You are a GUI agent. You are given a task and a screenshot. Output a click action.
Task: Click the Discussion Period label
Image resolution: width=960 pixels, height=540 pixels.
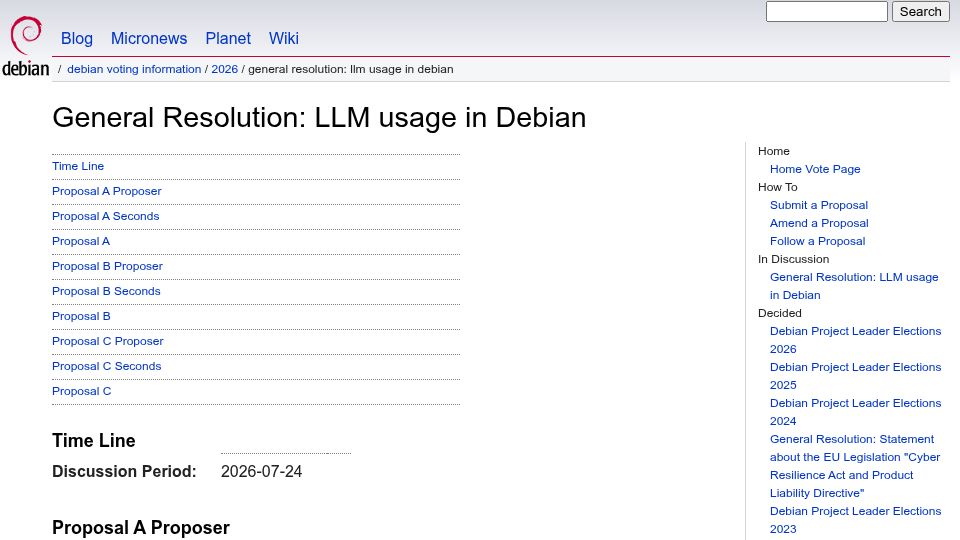pos(124,471)
